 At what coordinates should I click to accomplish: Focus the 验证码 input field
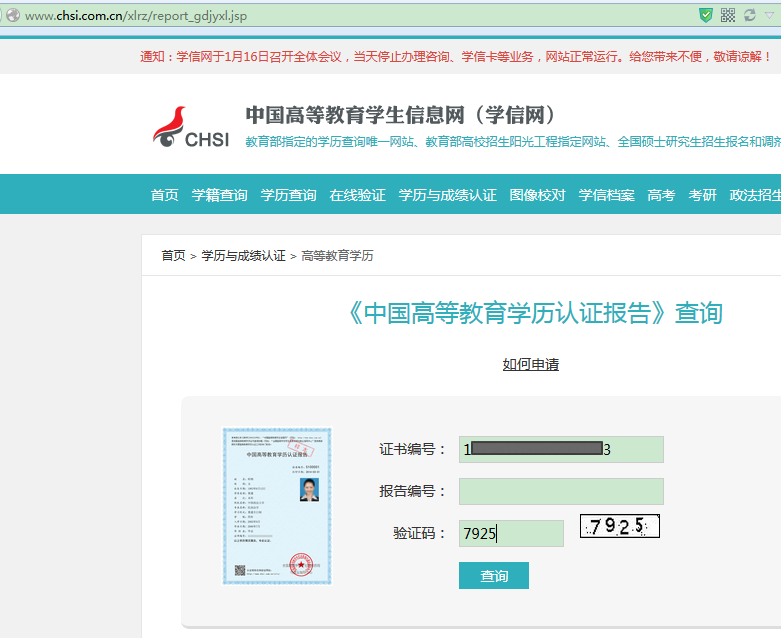coord(511,533)
